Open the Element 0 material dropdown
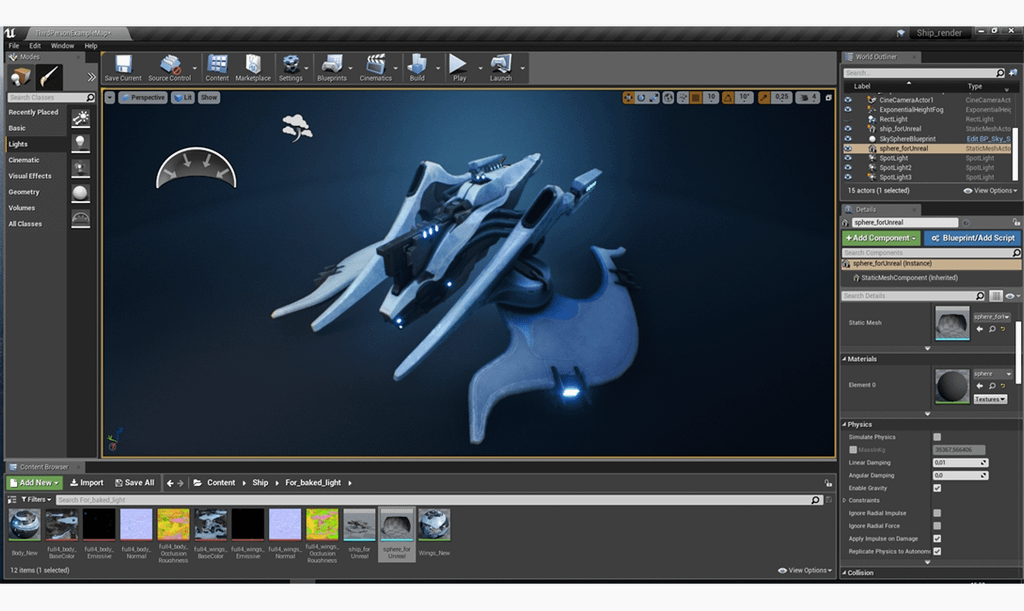Viewport: 1024px width, 611px height. click(x=993, y=374)
